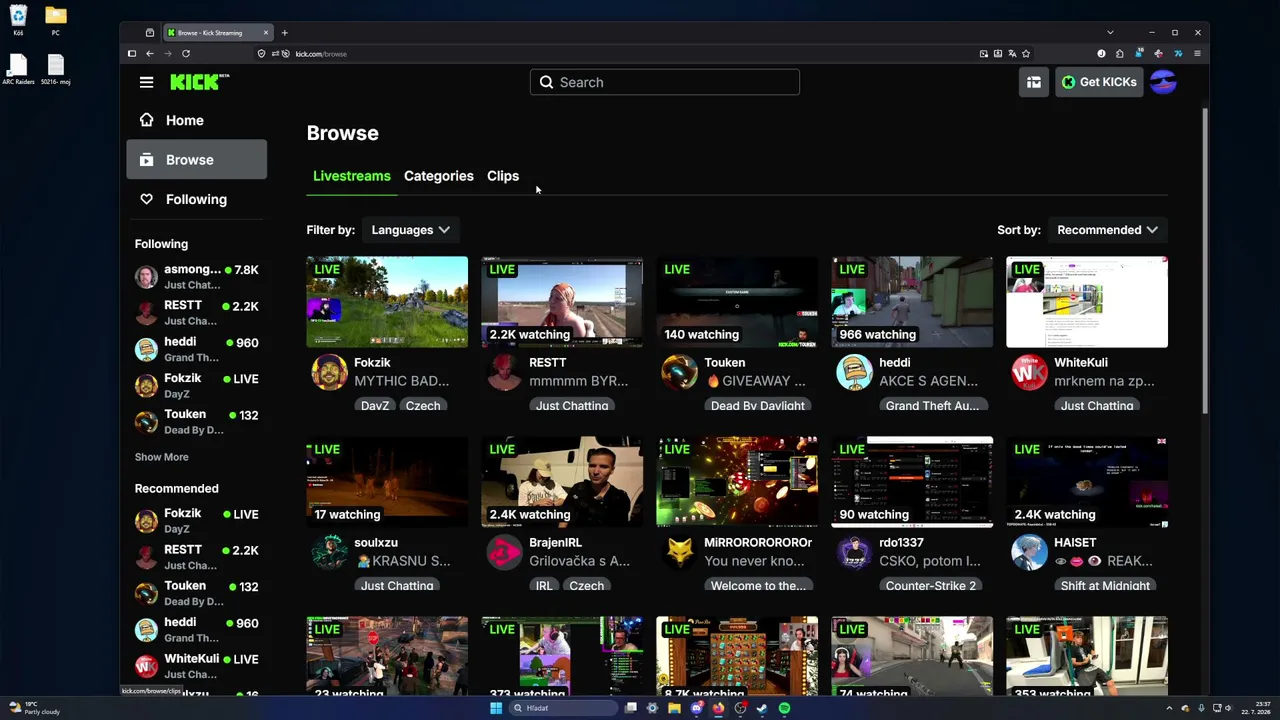Open the Recycle Bin desktop icon
1280x720 pixels.
coord(18,20)
